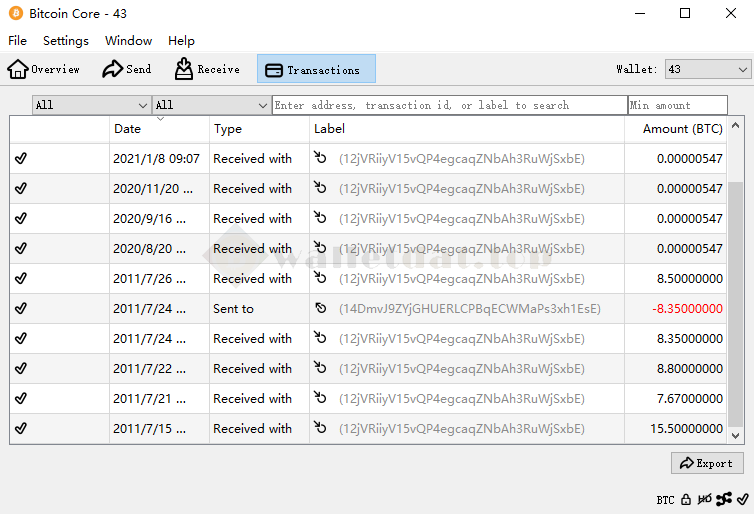The image size is (754, 514).
Task: Sort transactions by Amount (BTC) column header
Action: [681, 129]
